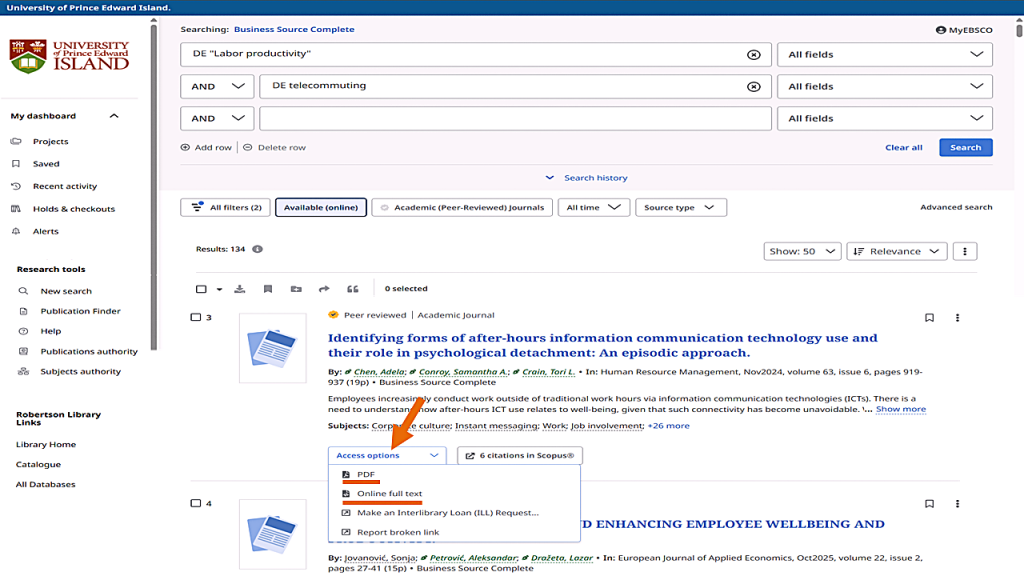Expand the Source type filter dropdown
This screenshot has height=576, width=1024.
click(x=680, y=208)
